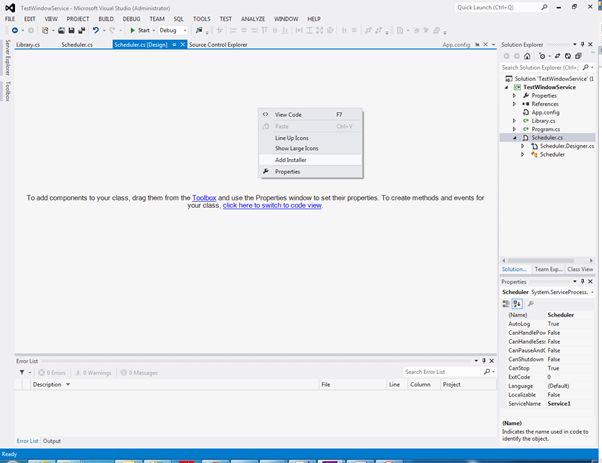The height and width of the screenshot is (463, 602).
Task: Switch to the Library.cs tab
Action: point(28,45)
